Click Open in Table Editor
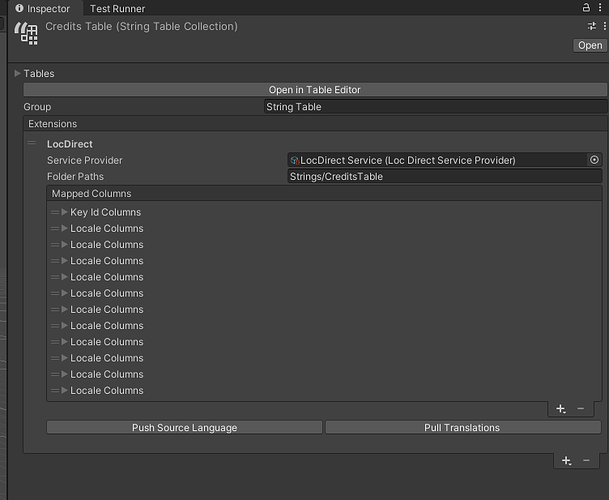The image size is (609, 500). (x=315, y=90)
